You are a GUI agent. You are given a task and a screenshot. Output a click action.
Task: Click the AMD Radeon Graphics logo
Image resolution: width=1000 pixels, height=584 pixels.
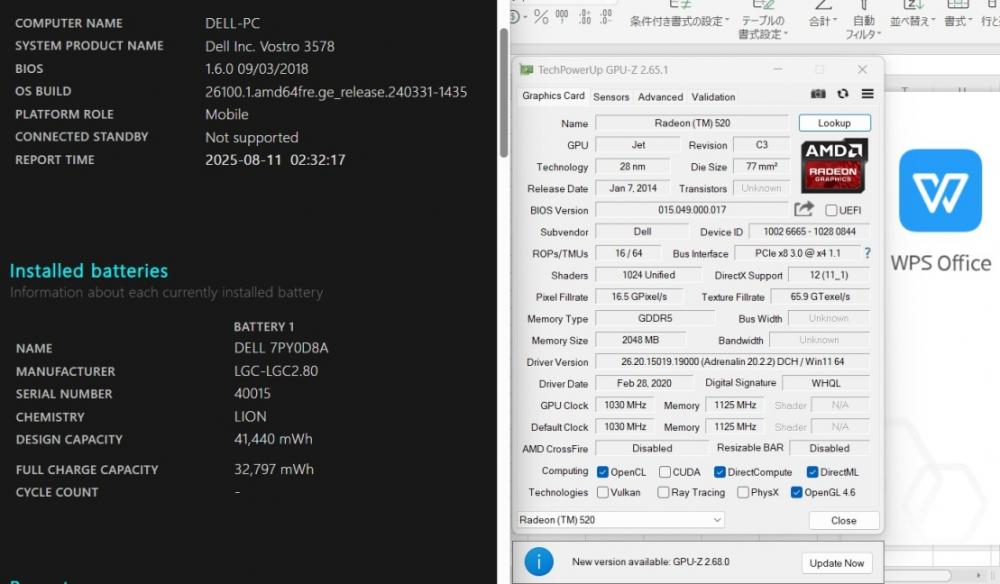(834, 166)
